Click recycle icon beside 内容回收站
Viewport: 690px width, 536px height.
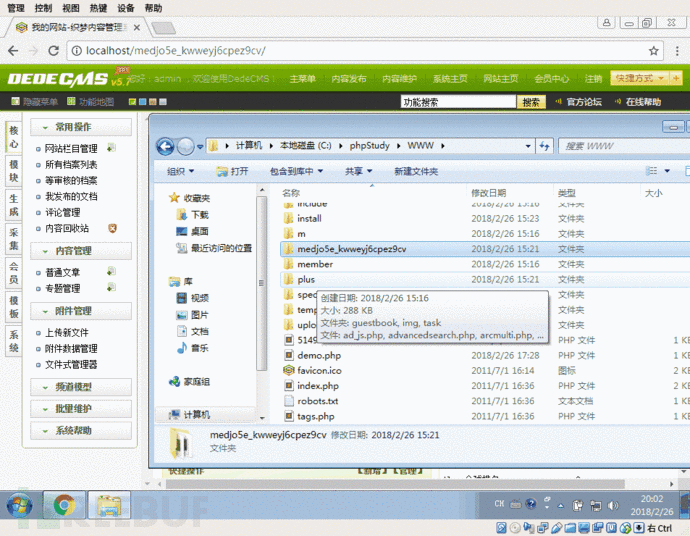112,228
